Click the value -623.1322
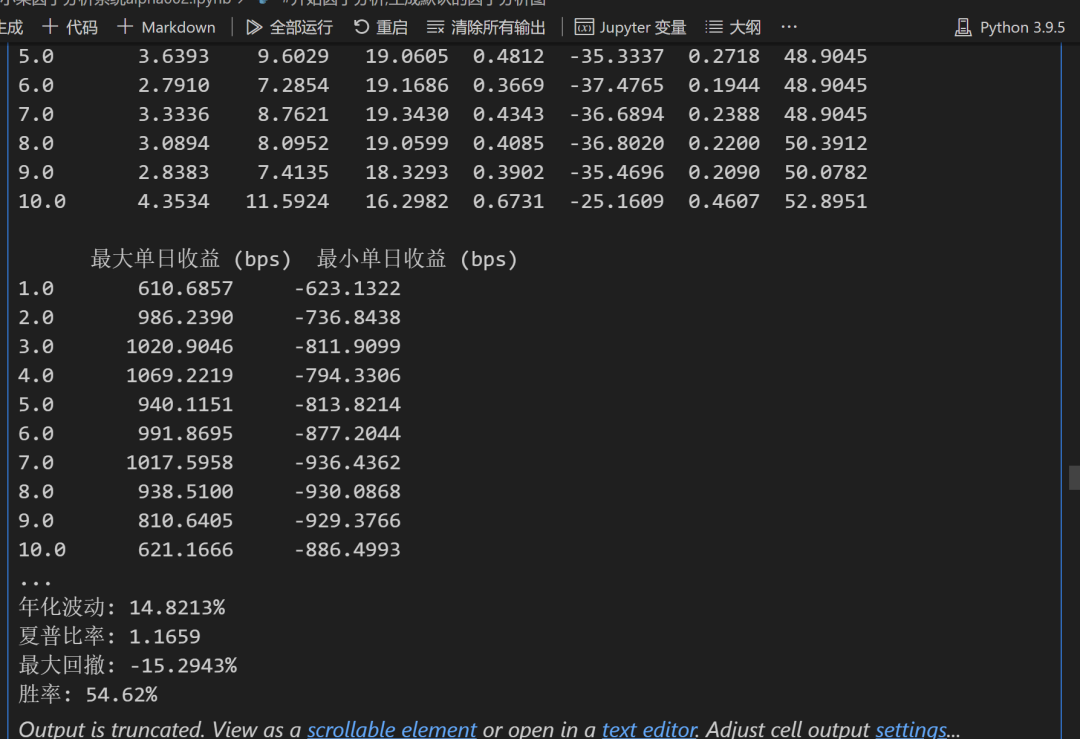Viewport: 1080px width, 739px height. coord(347,289)
